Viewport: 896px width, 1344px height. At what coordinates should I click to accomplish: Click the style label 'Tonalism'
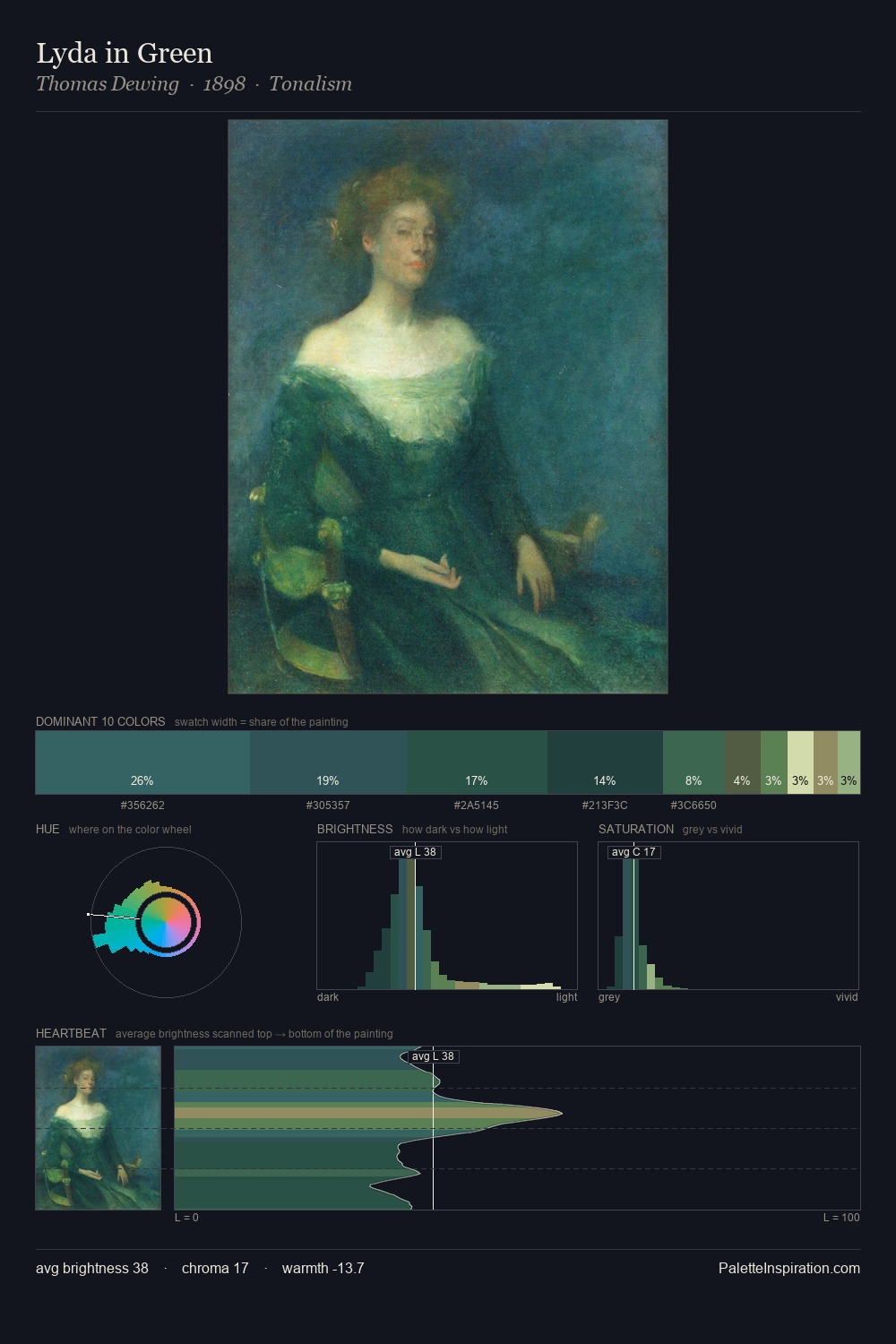click(310, 83)
